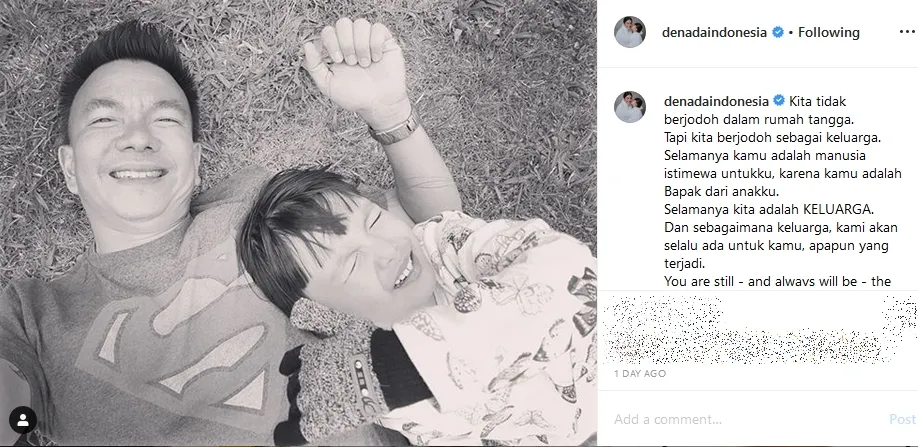Image resolution: width=918 pixels, height=447 pixels.
Task: Open denadaindonesia username link in caption
Action: [717, 101]
